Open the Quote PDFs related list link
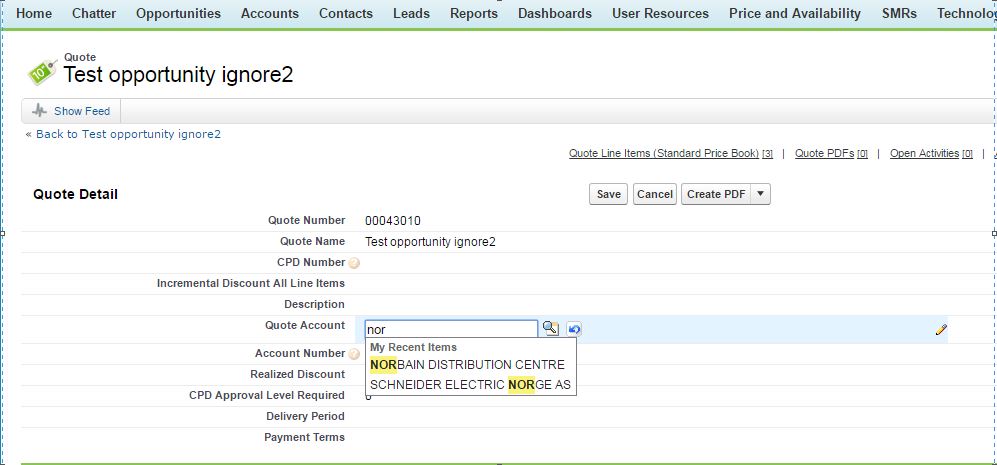The image size is (997, 465). (824, 154)
